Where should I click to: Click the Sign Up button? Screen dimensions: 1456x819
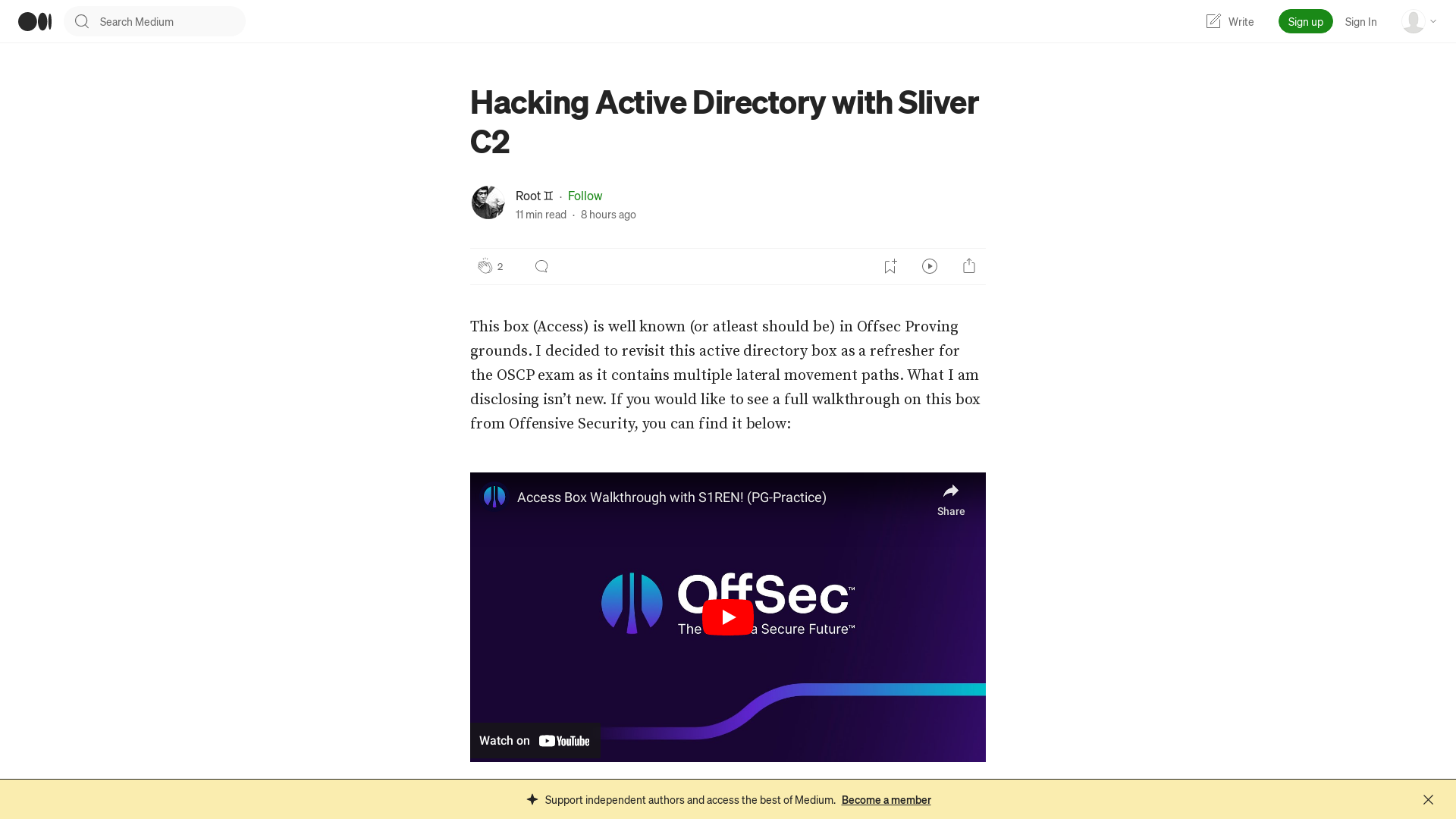tap(1305, 21)
